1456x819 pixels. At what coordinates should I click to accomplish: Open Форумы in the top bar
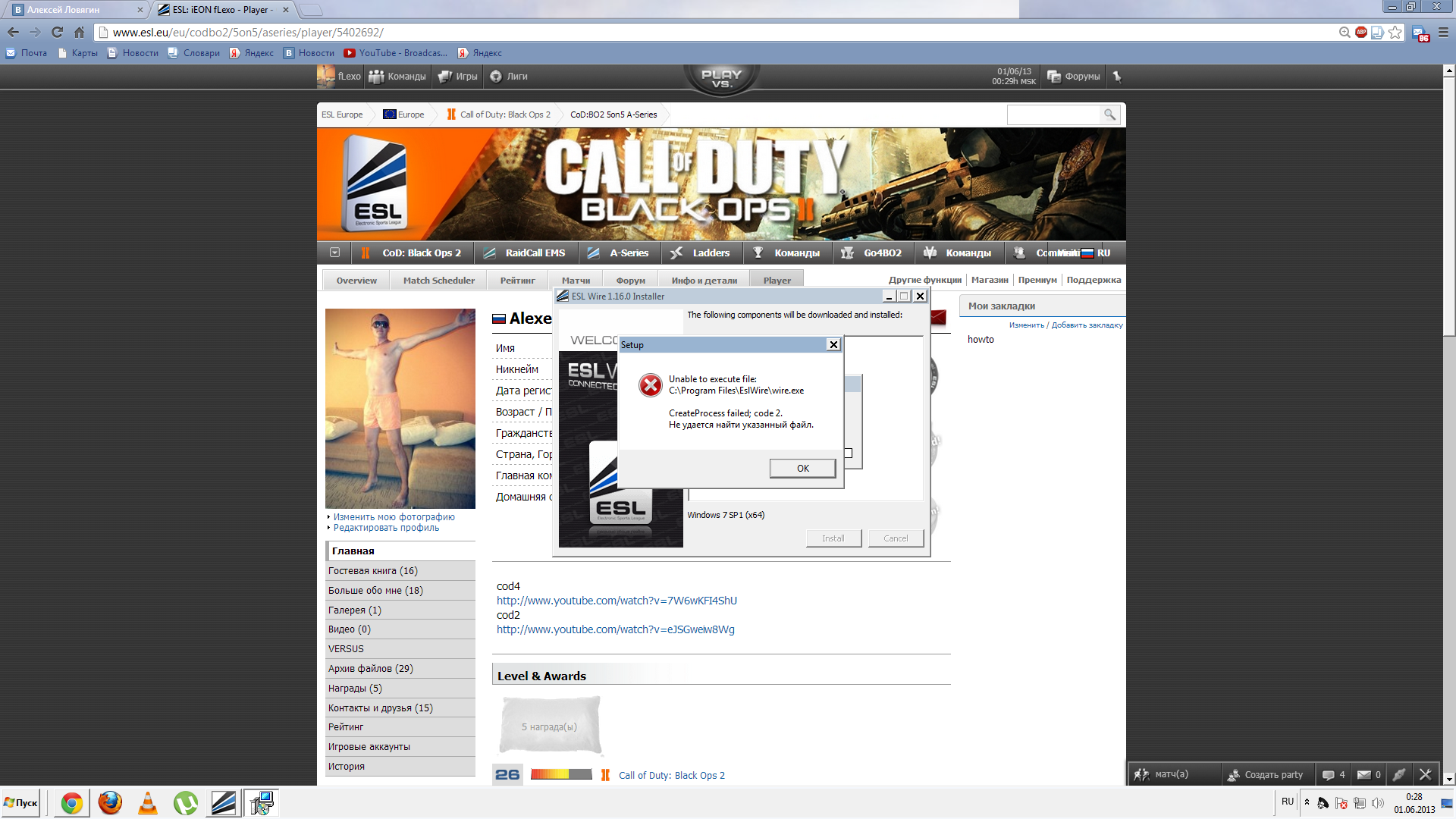pyautogui.click(x=1073, y=77)
